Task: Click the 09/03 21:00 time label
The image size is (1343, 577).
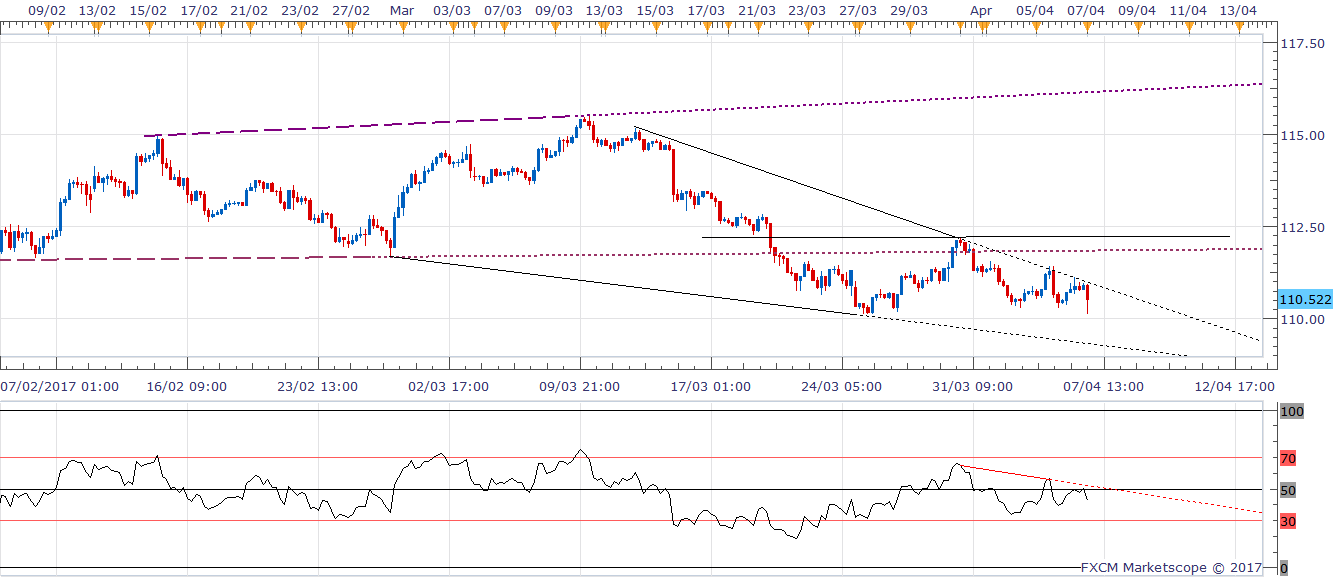Action: (580, 386)
